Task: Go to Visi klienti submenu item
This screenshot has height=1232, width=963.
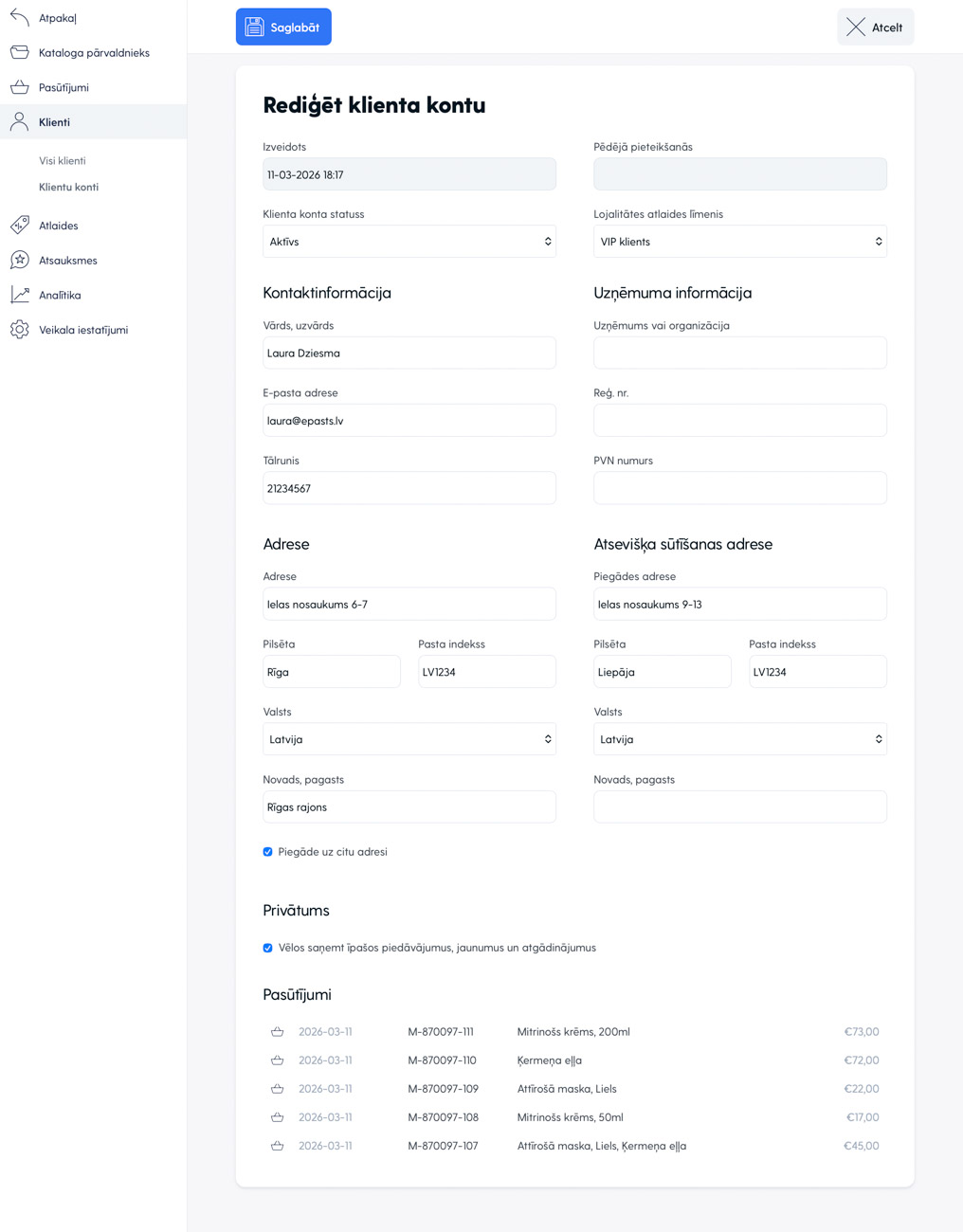Action: [63, 161]
